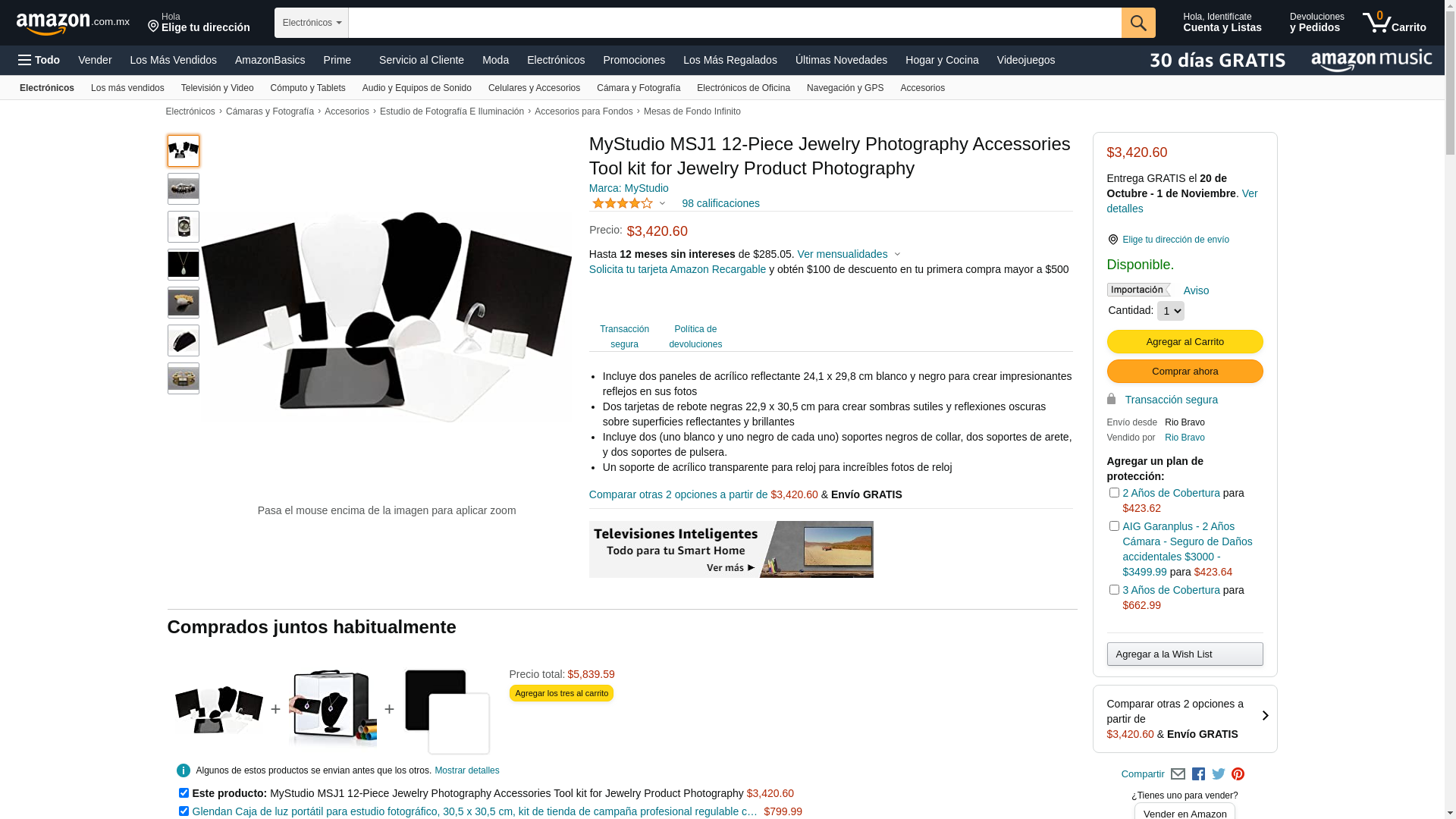The width and height of the screenshot is (1456, 819).
Task: Go to Amazon.com.mx home logo
Action: click(73, 24)
